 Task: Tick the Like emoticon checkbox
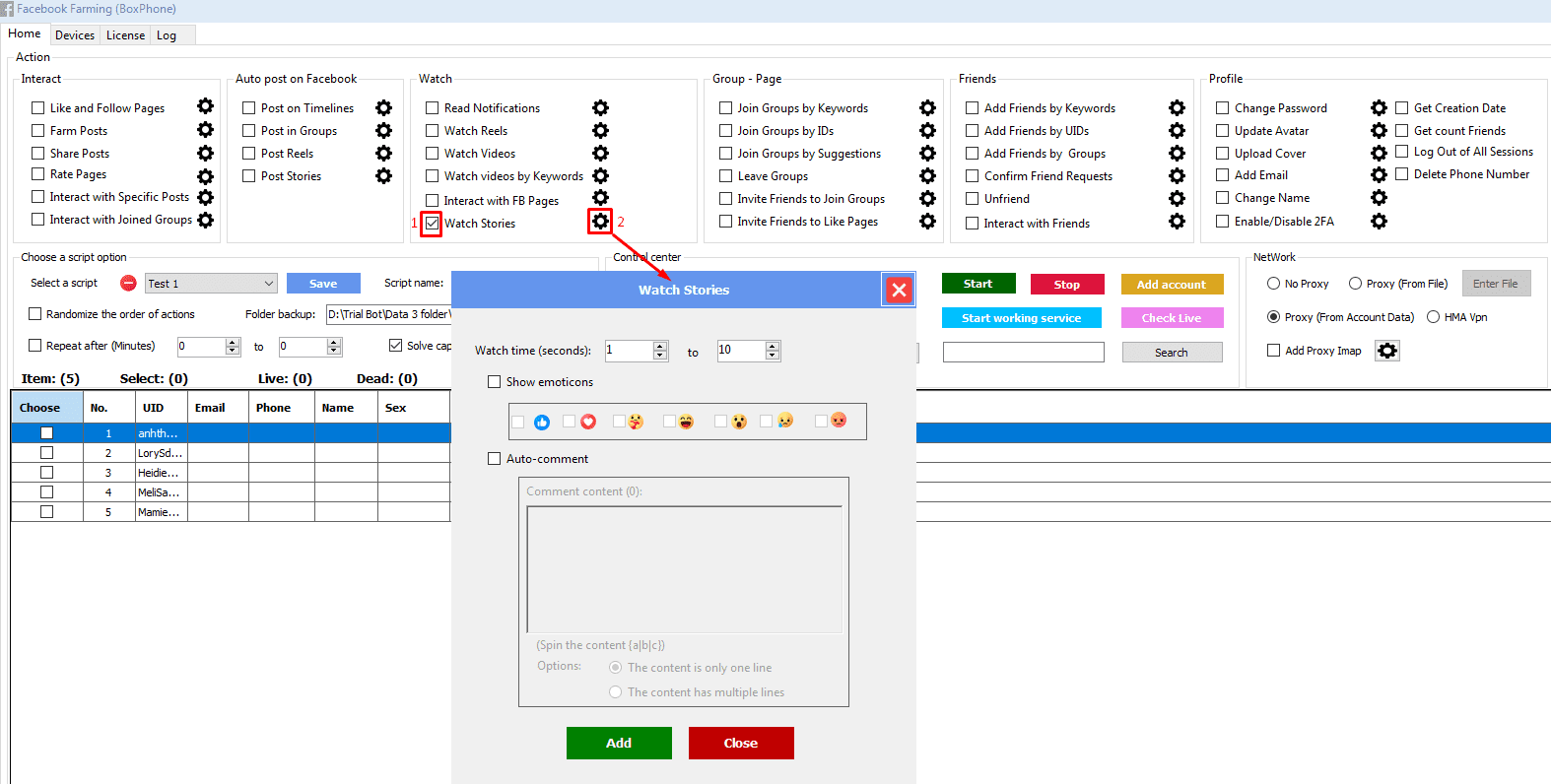point(518,422)
